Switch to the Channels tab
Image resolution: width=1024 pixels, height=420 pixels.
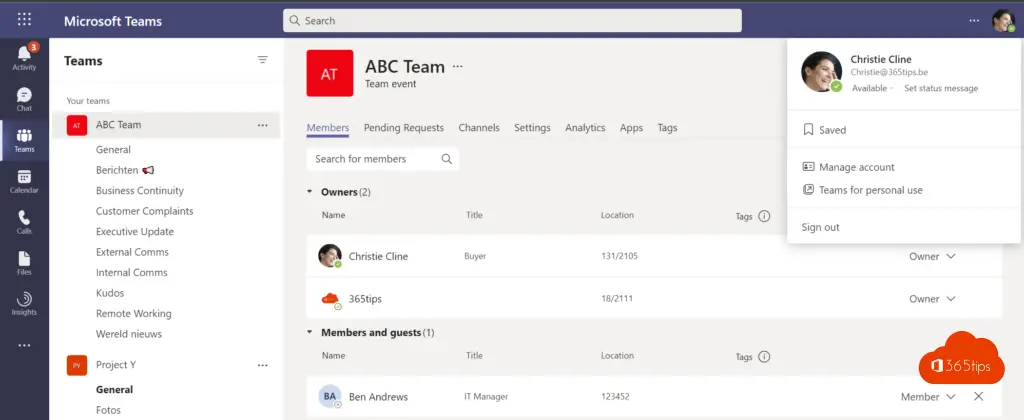click(479, 128)
